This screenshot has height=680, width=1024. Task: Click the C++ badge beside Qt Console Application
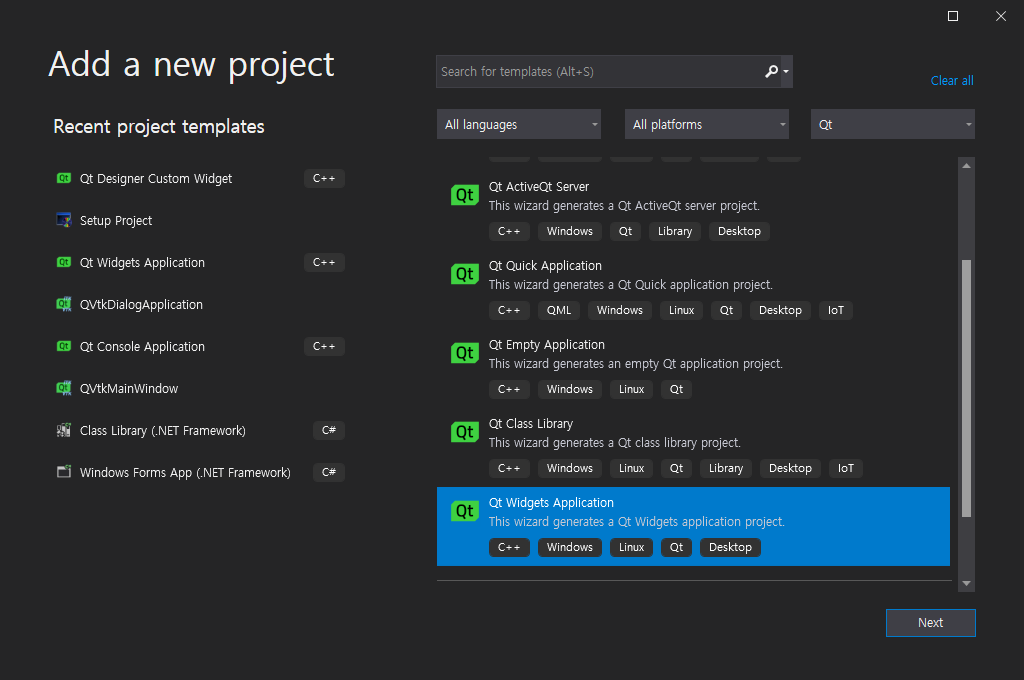tap(324, 346)
